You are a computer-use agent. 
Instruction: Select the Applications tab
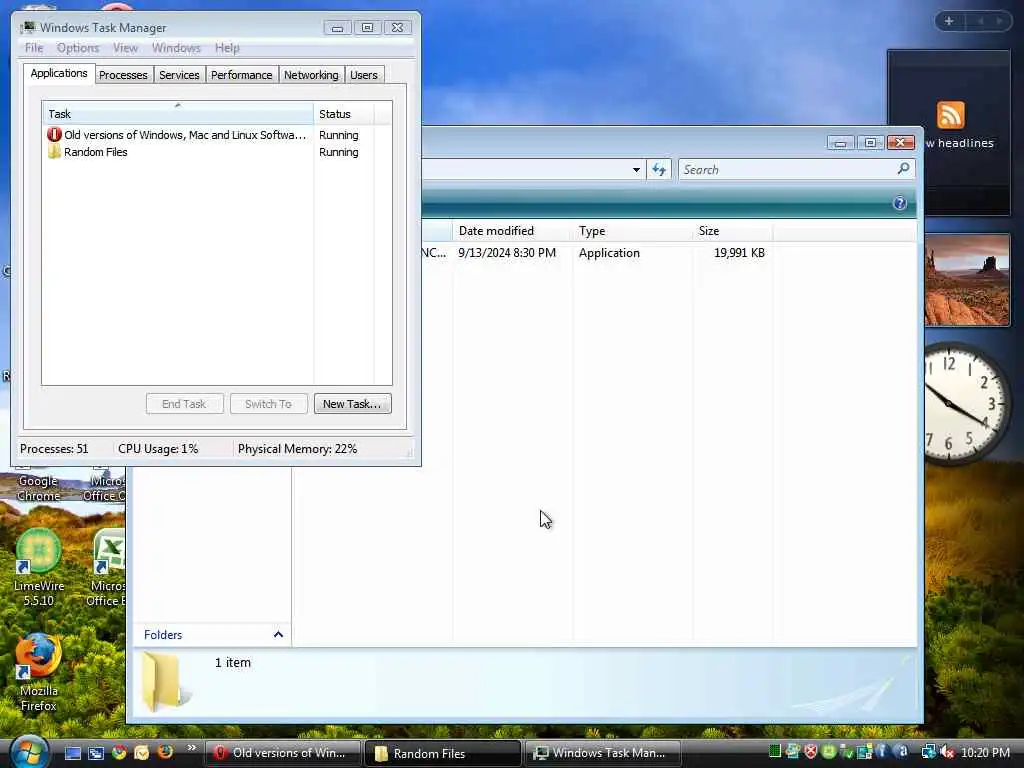pyautogui.click(x=59, y=73)
